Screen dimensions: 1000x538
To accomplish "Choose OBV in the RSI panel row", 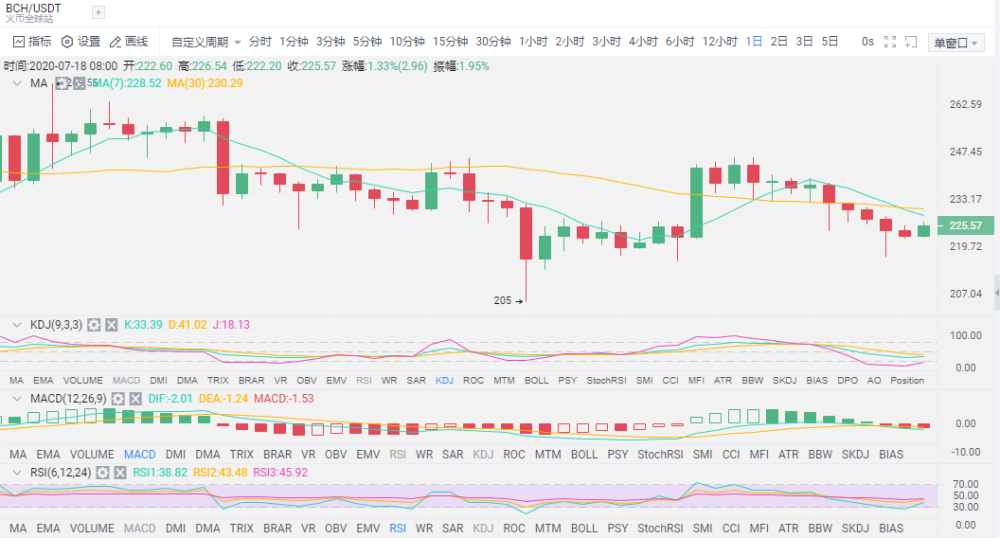I will coord(335,528).
